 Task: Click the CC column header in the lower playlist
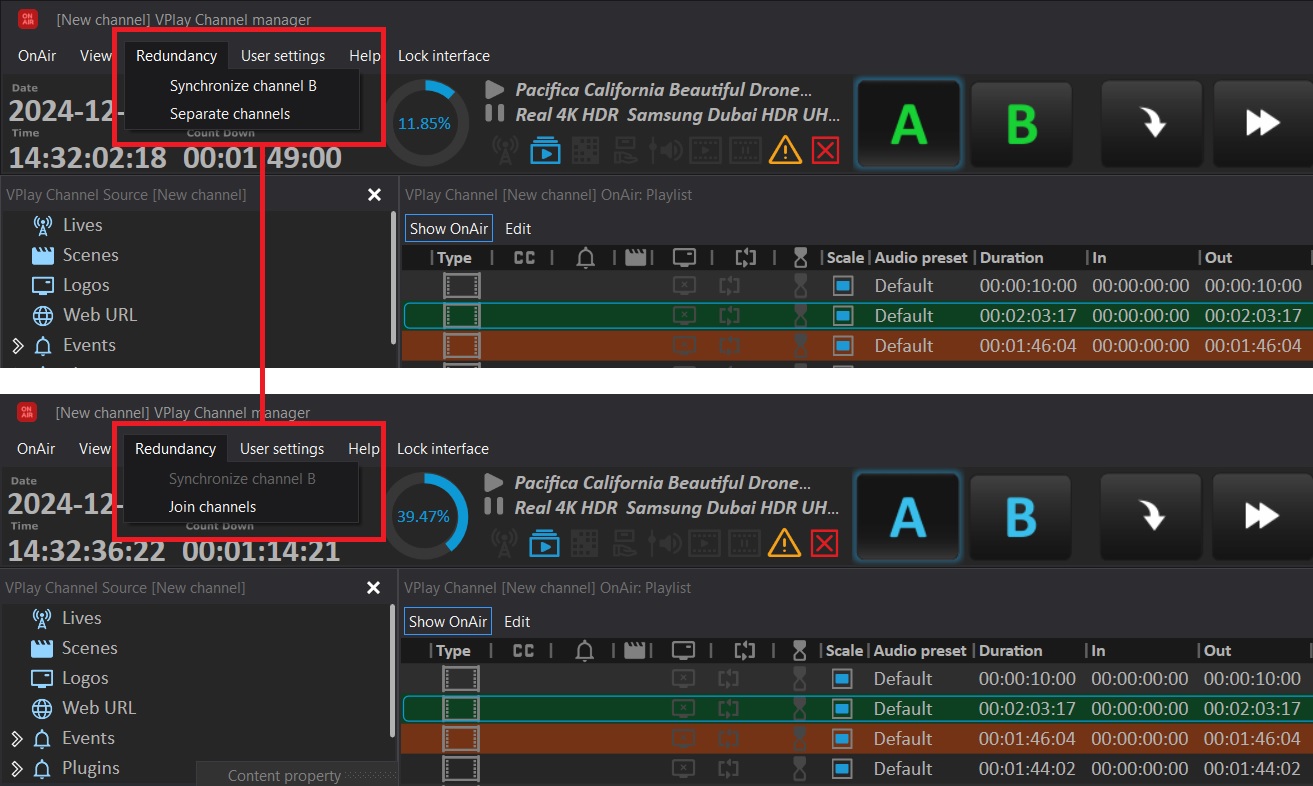[x=523, y=651]
